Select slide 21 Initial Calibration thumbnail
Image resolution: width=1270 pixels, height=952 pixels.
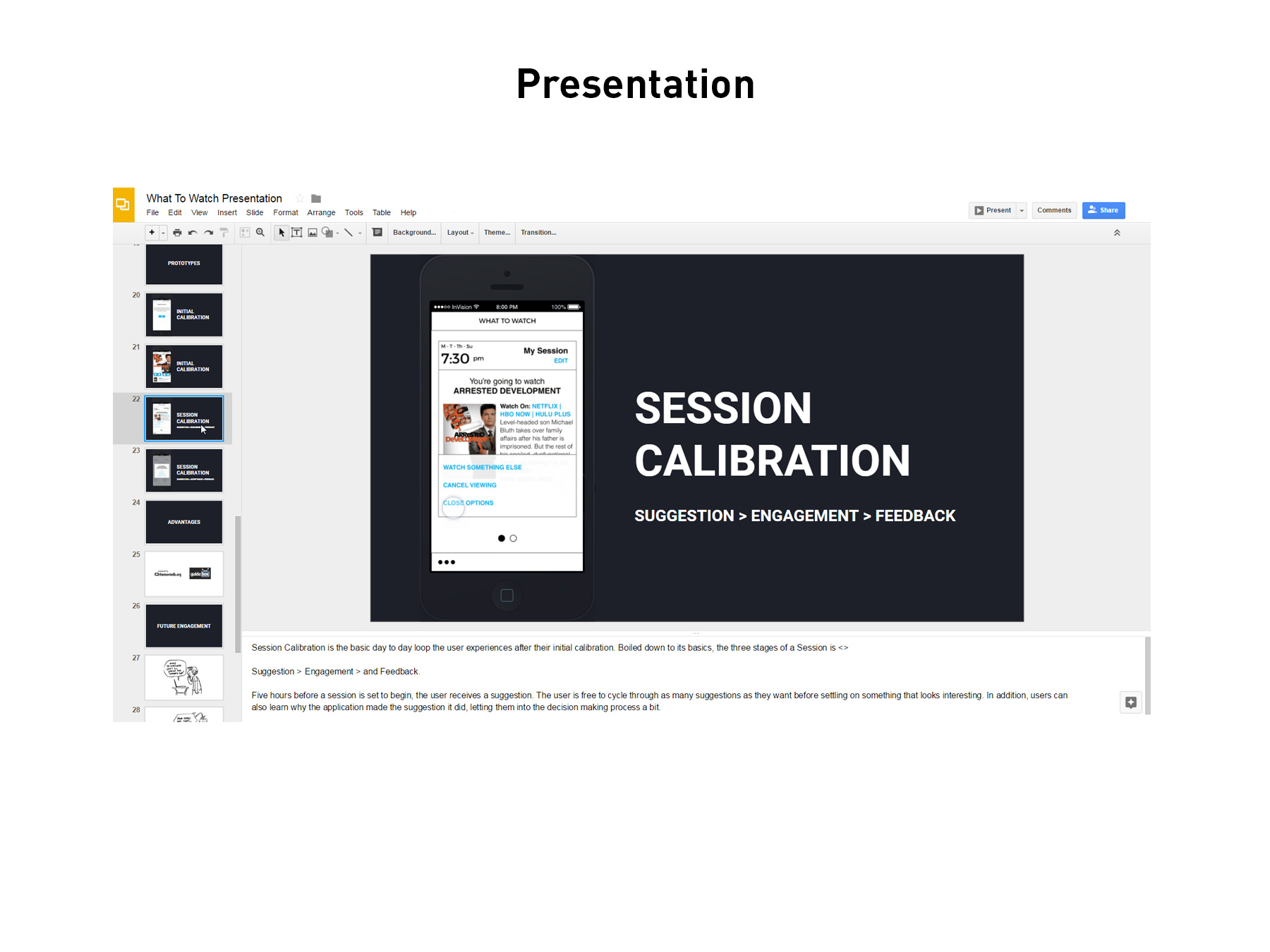pos(184,367)
